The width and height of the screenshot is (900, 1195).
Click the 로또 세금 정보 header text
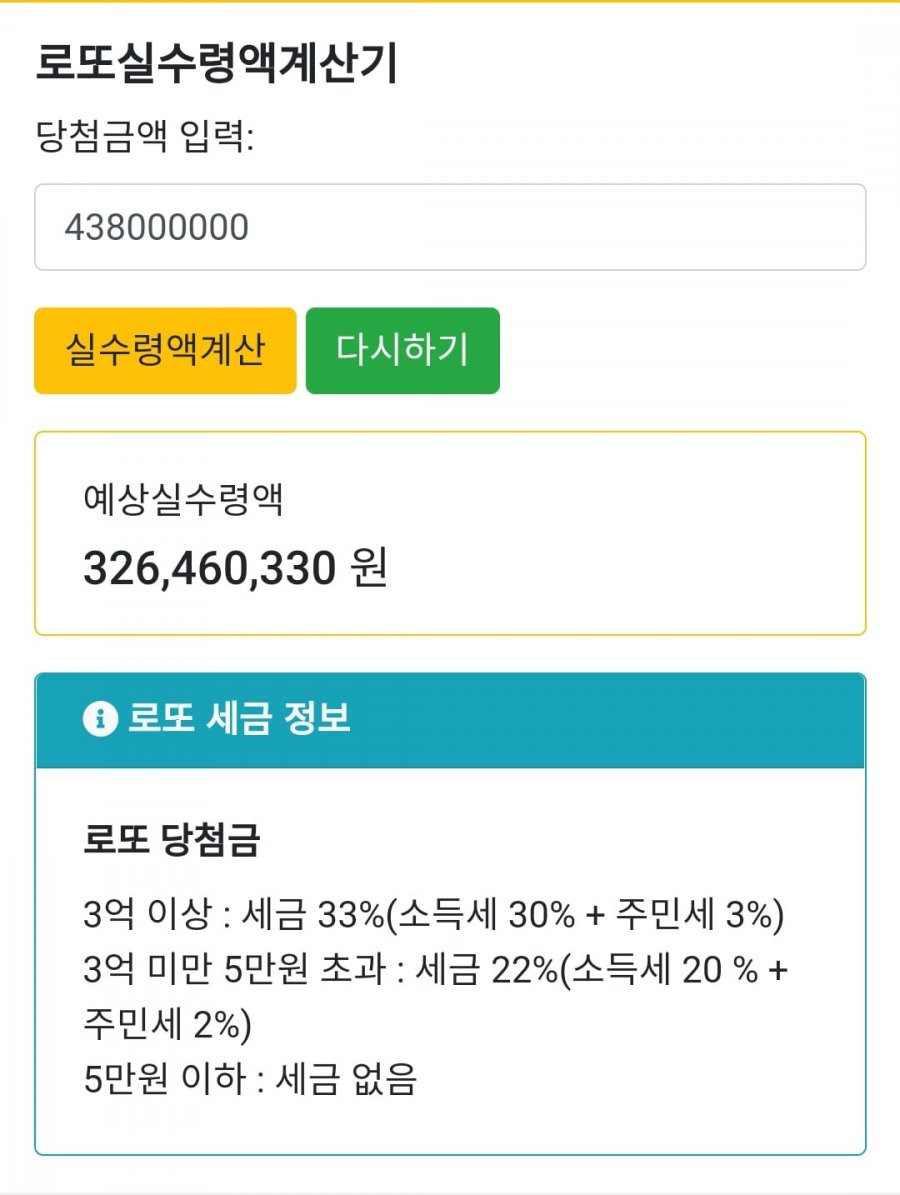coord(239,719)
